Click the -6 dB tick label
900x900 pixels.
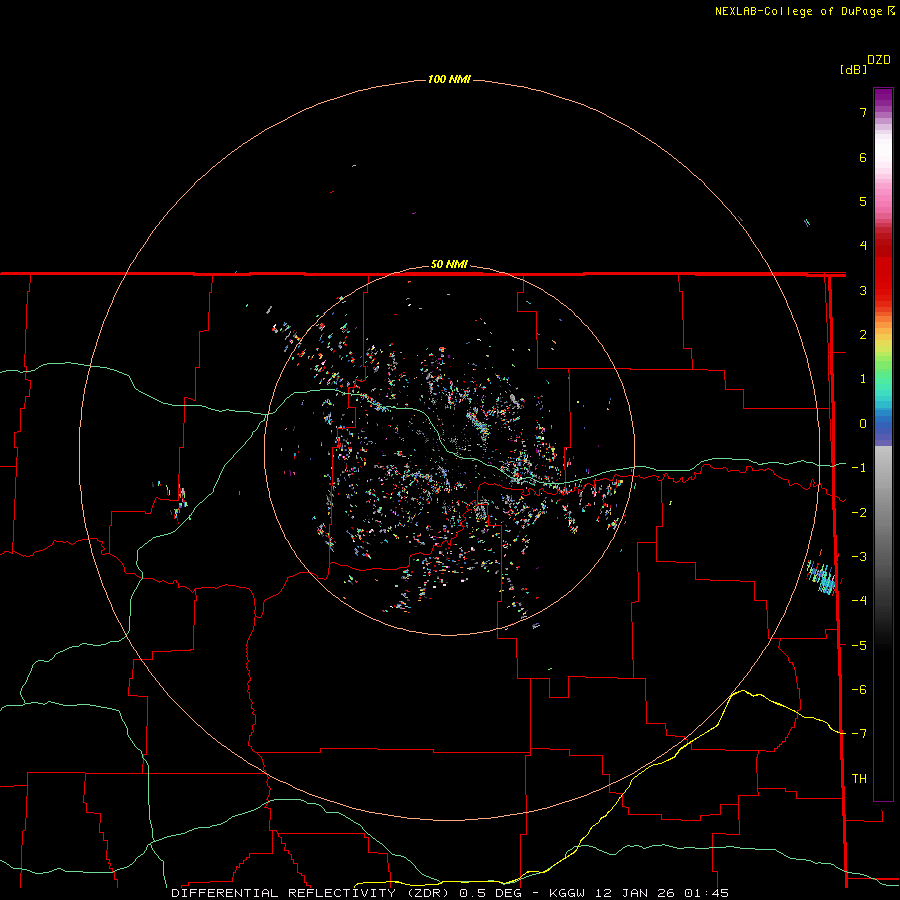coord(859,690)
